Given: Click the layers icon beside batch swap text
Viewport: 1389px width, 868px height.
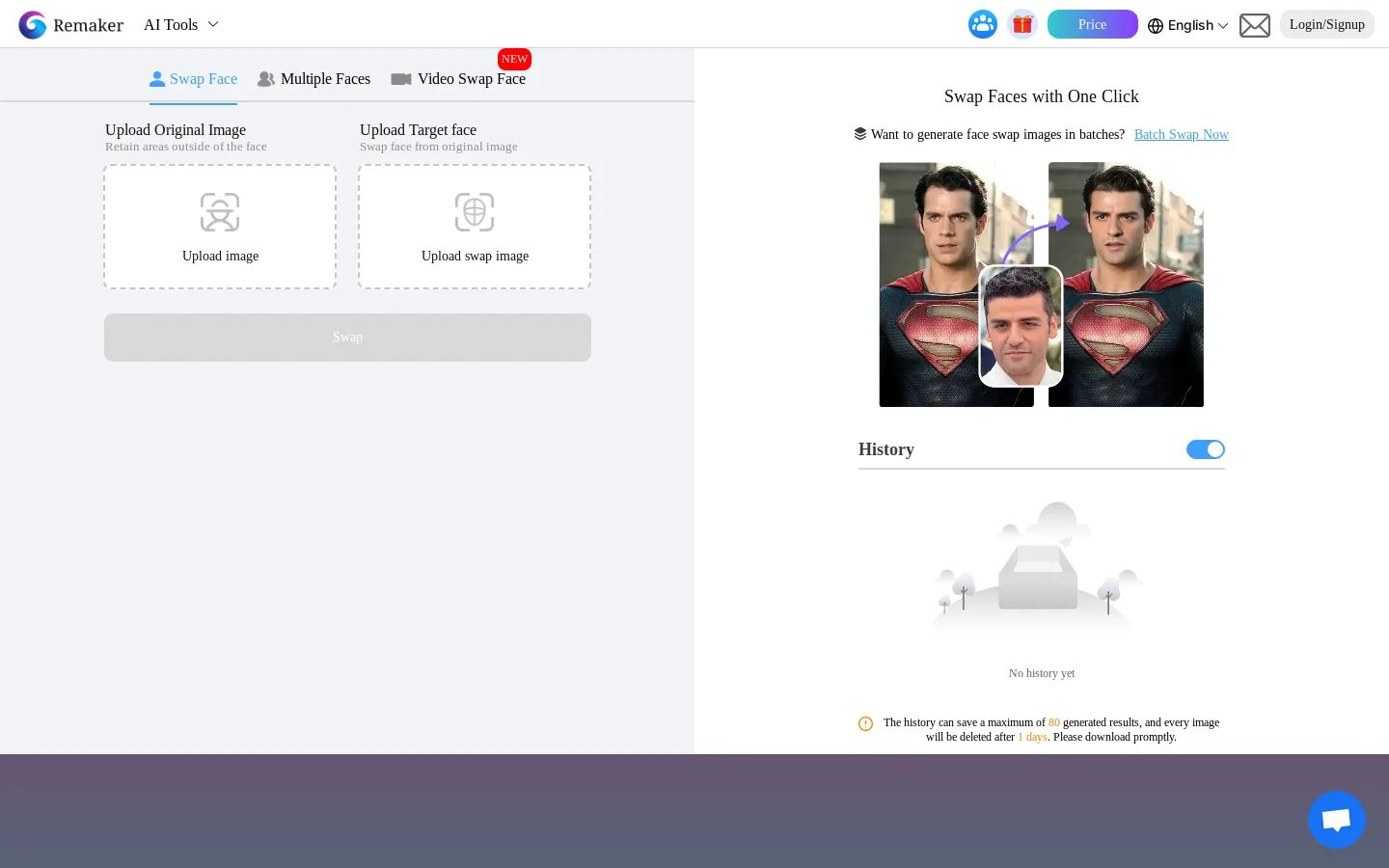Looking at the screenshot, I should coord(860,134).
